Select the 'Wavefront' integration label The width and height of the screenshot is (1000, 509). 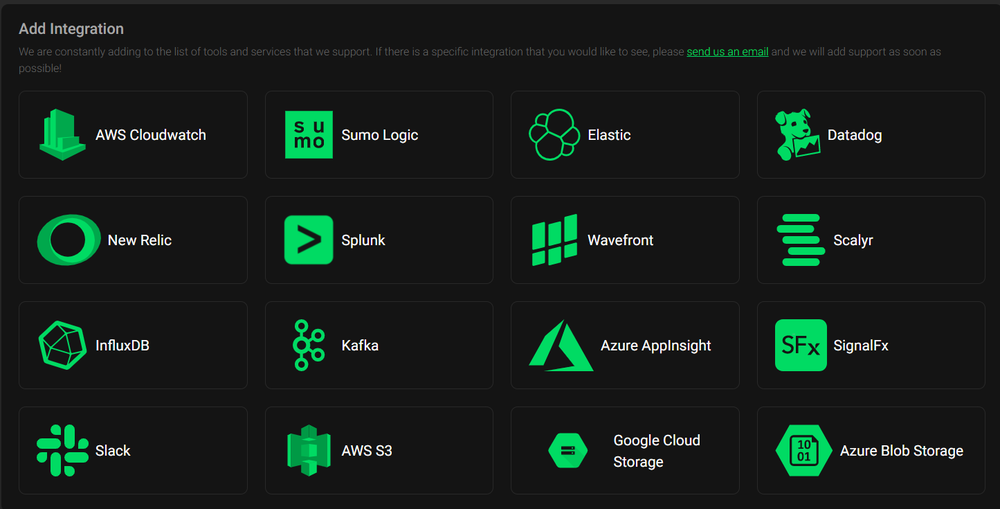coord(620,240)
